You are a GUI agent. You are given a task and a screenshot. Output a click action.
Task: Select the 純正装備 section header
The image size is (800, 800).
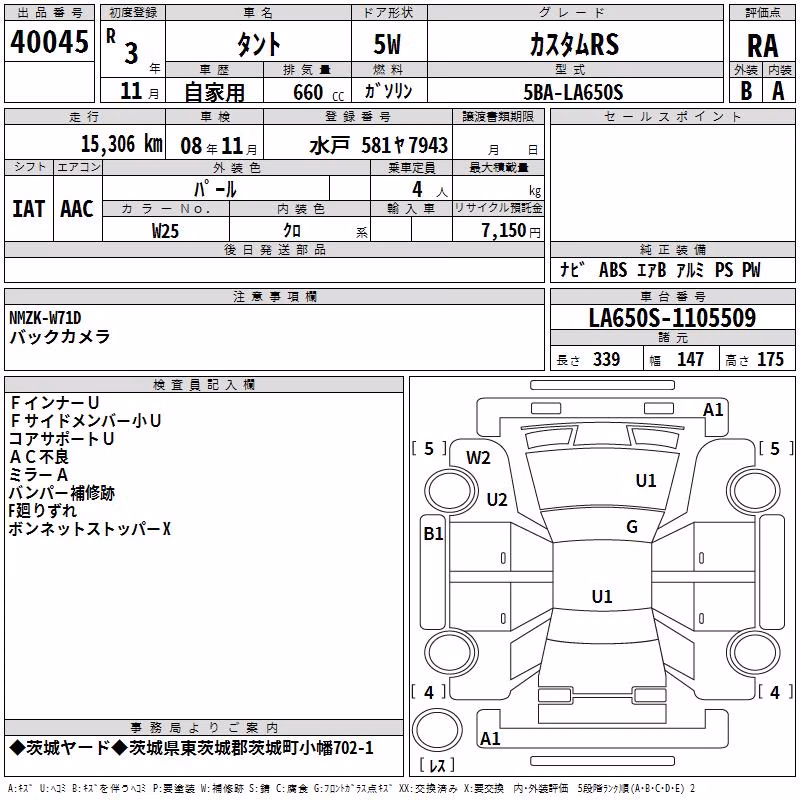coord(673,249)
